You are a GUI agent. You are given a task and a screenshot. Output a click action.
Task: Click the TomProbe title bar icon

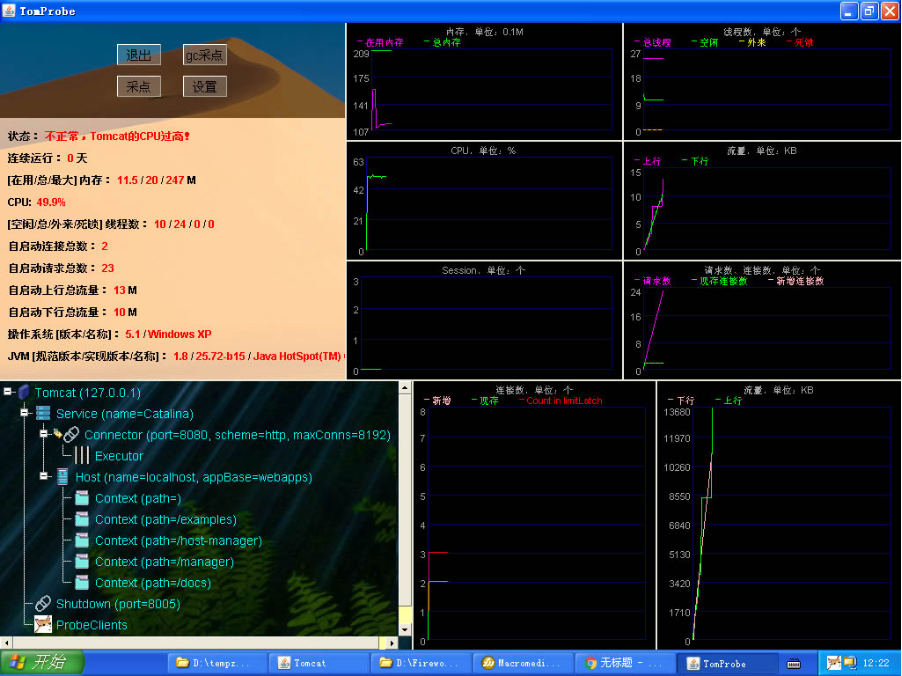click(9, 10)
